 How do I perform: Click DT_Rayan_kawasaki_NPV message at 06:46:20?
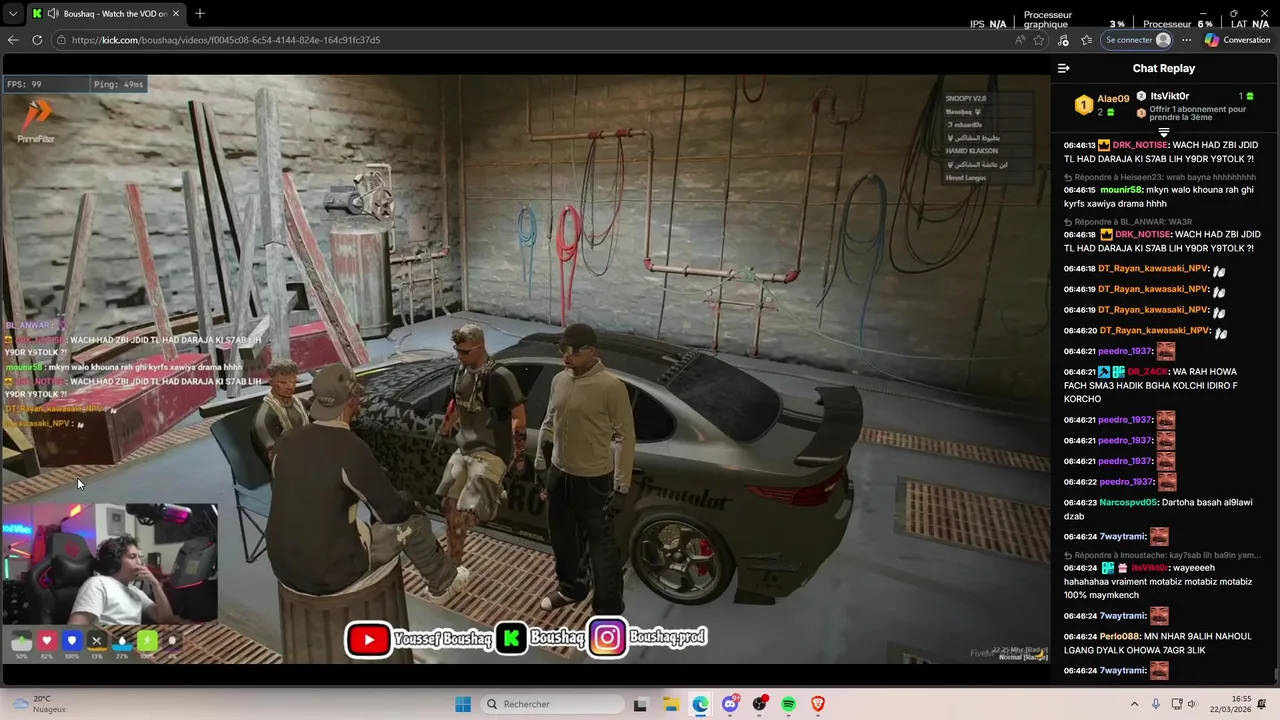[x=1144, y=331]
